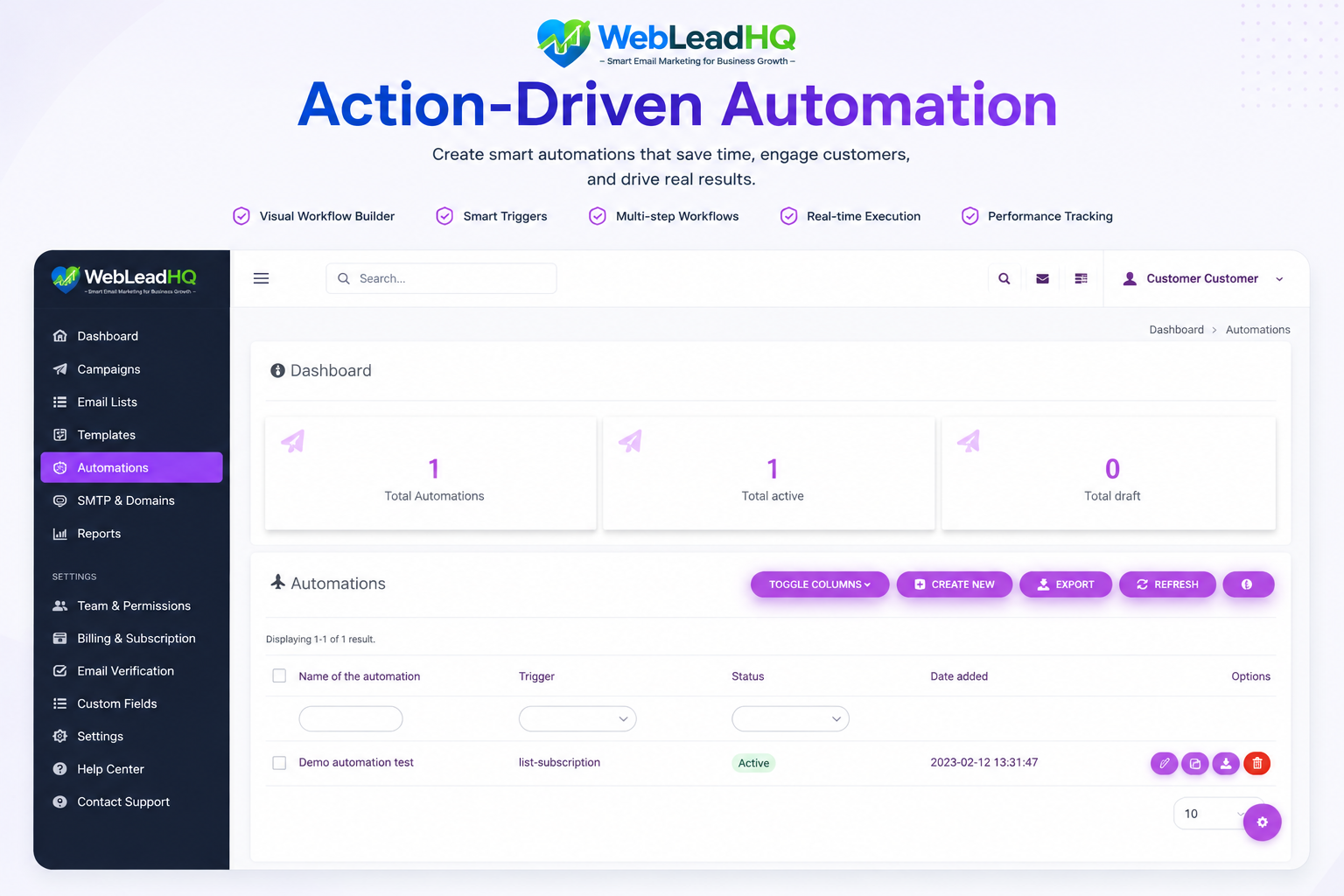This screenshot has width=1344, height=896.
Task: Click the info button beside Refresh
Action: [x=1248, y=584]
